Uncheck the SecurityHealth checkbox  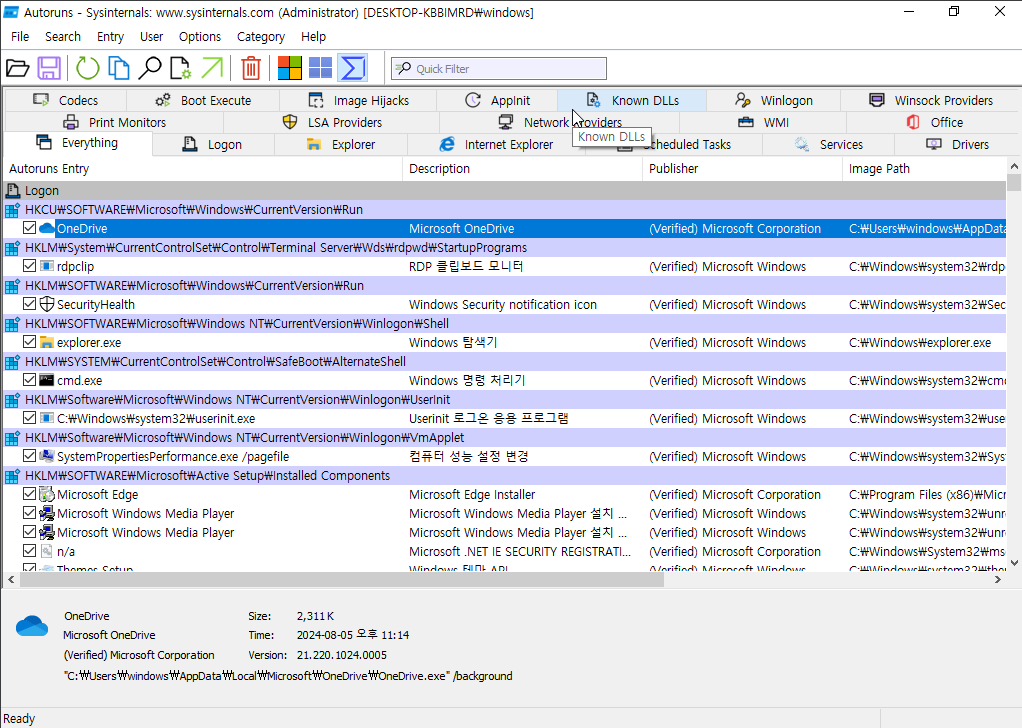click(29, 304)
